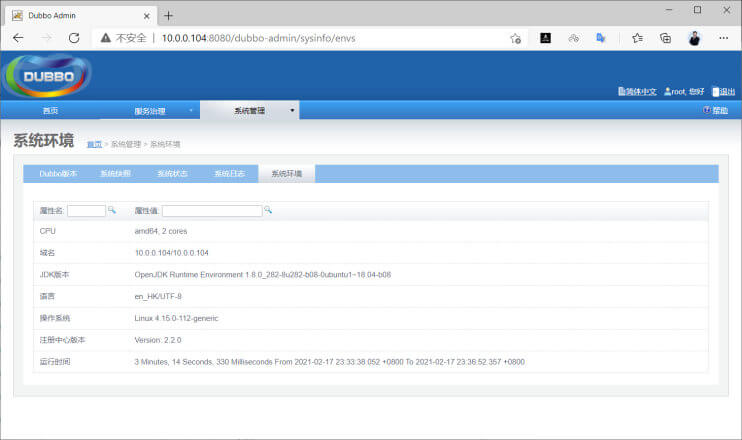Click the Linux 4.15.0-112-generic value
742x440 pixels.
coord(176,318)
